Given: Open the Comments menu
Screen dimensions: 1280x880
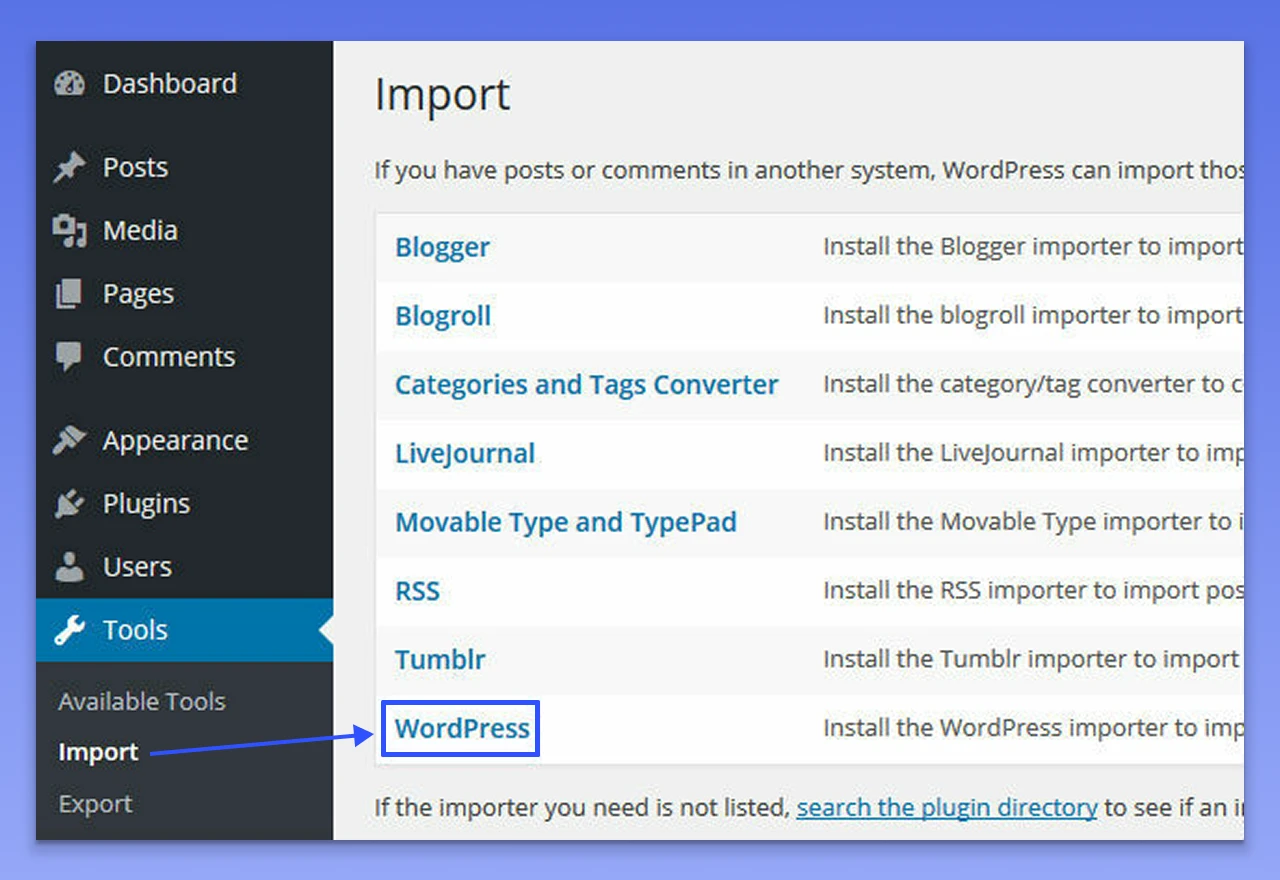Looking at the screenshot, I should (x=169, y=357).
